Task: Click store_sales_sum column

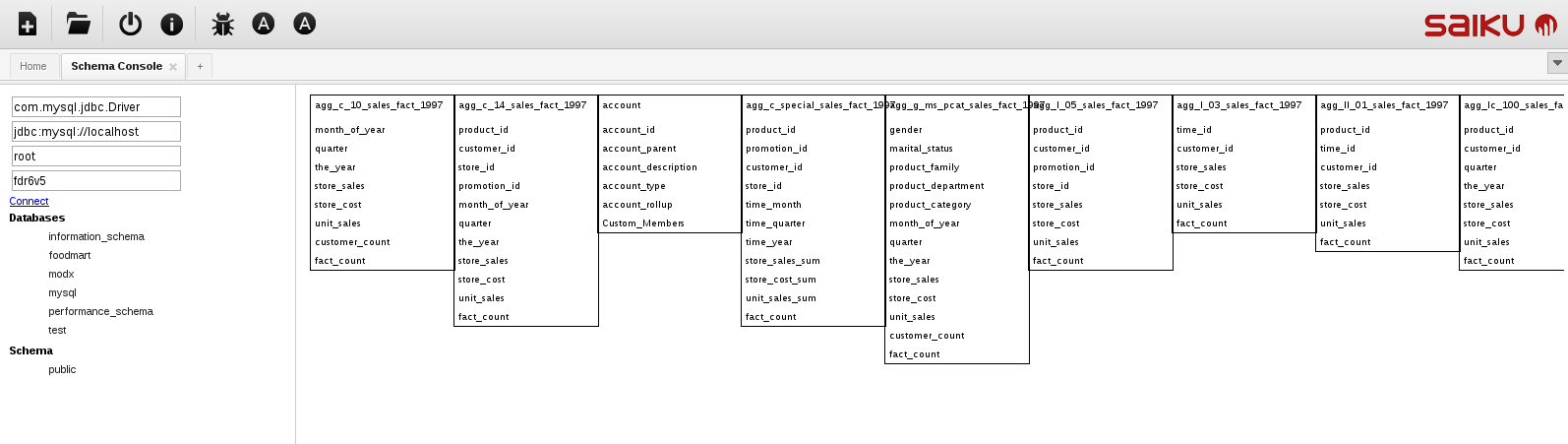Action: 783,261
